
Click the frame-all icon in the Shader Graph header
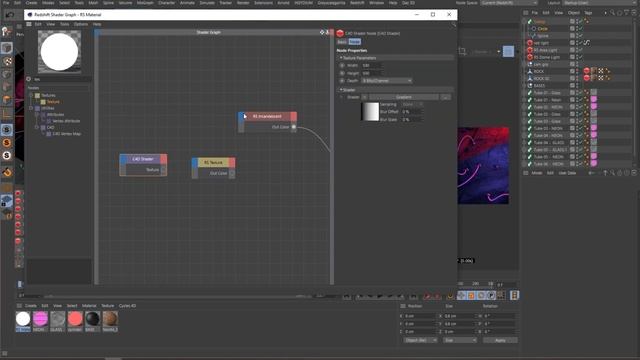click(322, 32)
